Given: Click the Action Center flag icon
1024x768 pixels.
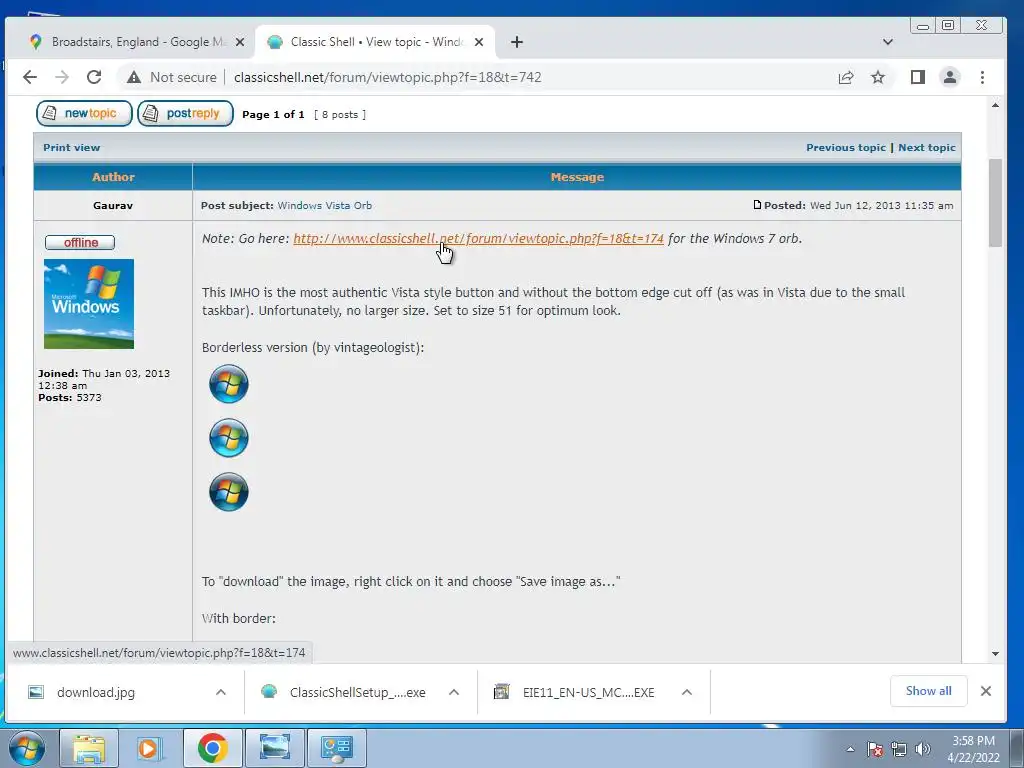Looking at the screenshot, I should click(875, 749).
